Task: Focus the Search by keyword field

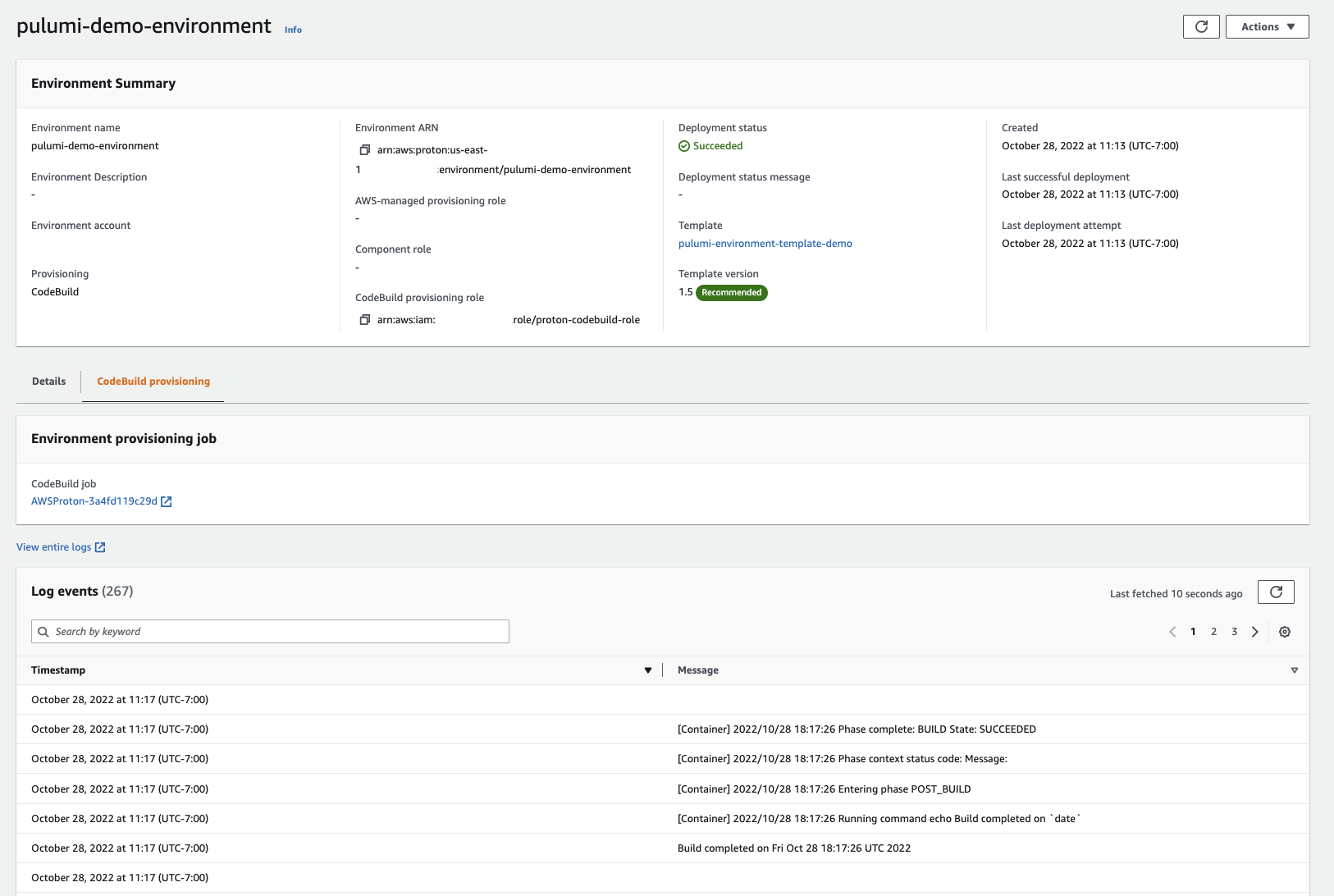Action: [x=270, y=631]
